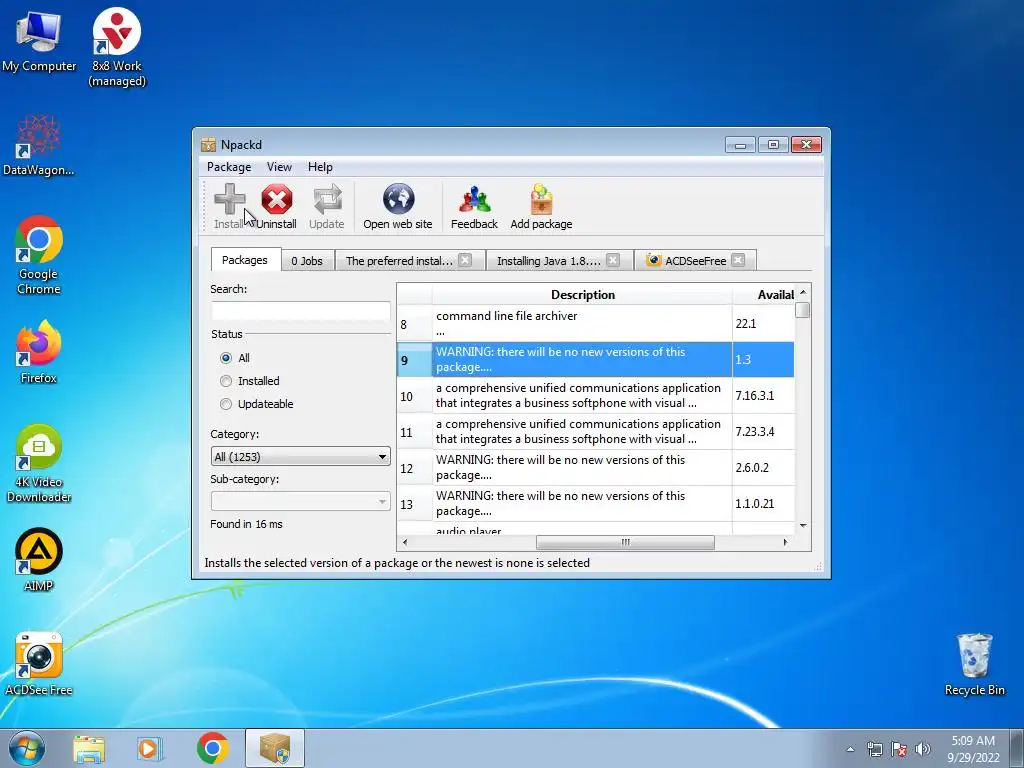Screen dimensions: 1024x768
Task: Click the volume speaker tray icon
Action: (x=923, y=749)
